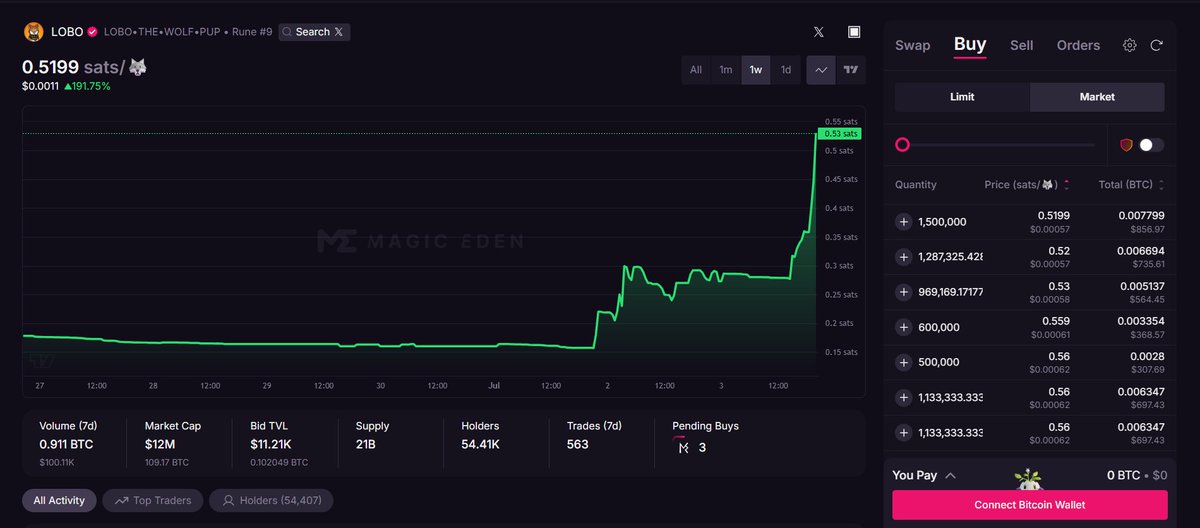Click the Bid TVL $11.21K stat
This screenshot has height=528, width=1200.
279,442
